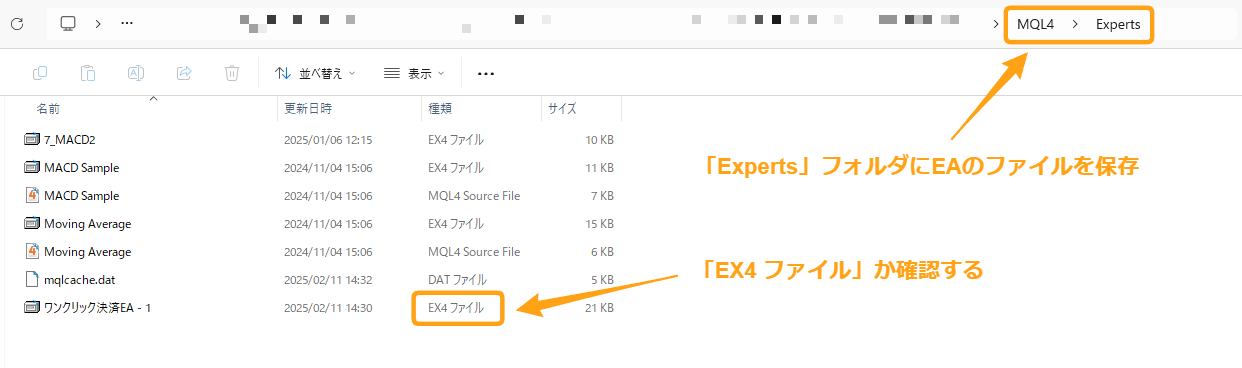1242x368 pixels.
Task: Open the breadcrumb ellipsis for hidden folders
Action: coord(127,23)
